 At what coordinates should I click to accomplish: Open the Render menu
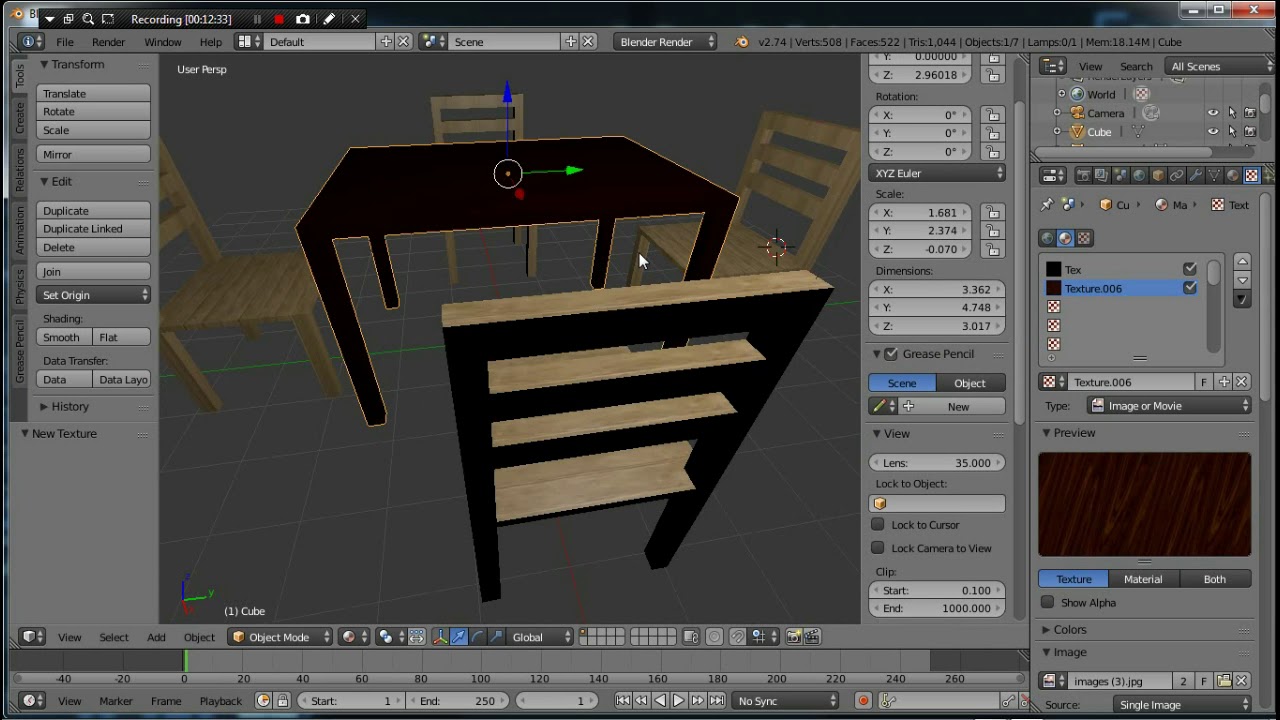[109, 42]
